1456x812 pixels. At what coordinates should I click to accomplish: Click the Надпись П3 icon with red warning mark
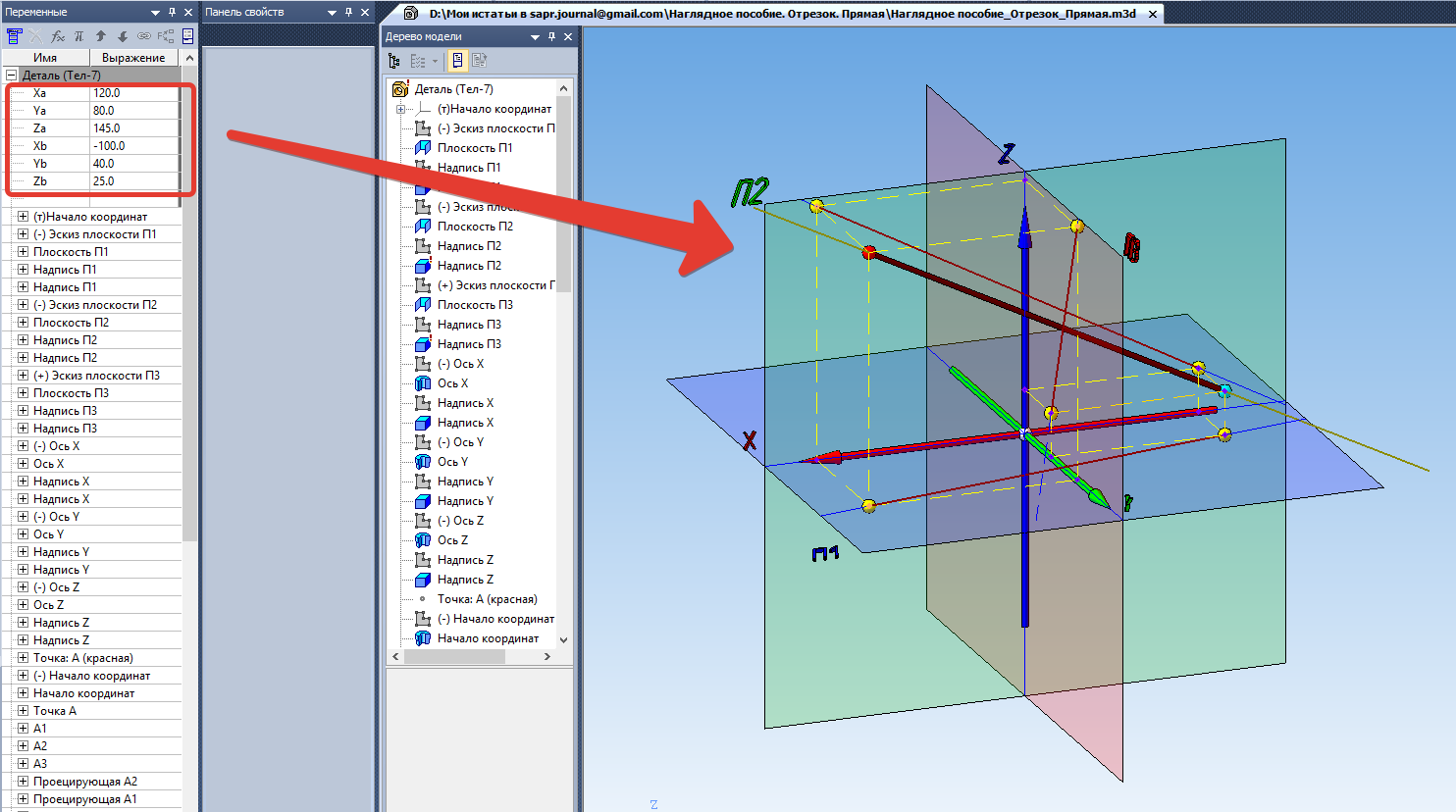tap(423, 344)
